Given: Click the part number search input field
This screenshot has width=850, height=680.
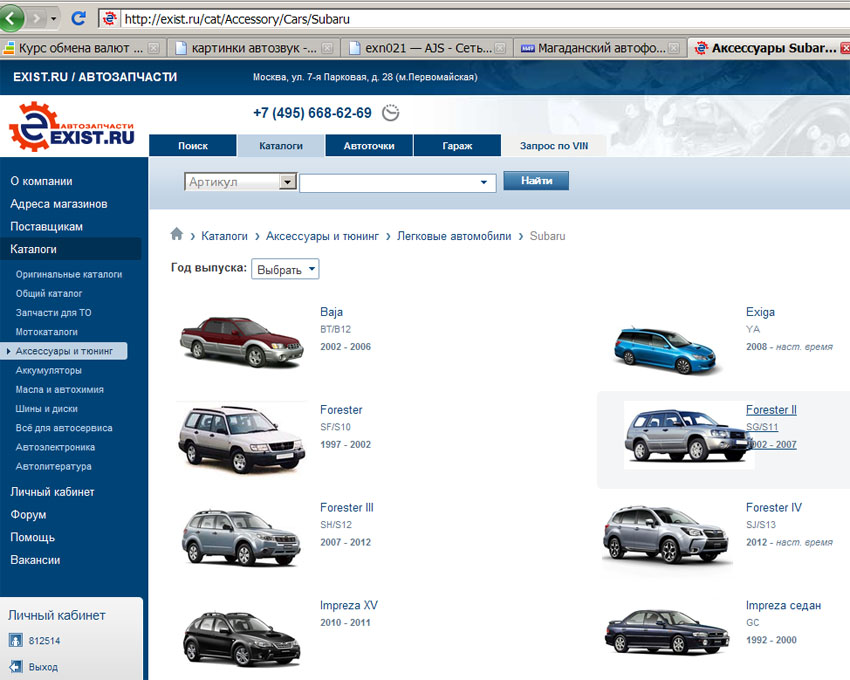Looking at the screenshot, I should pyautogui.click(x=390, y=183).
